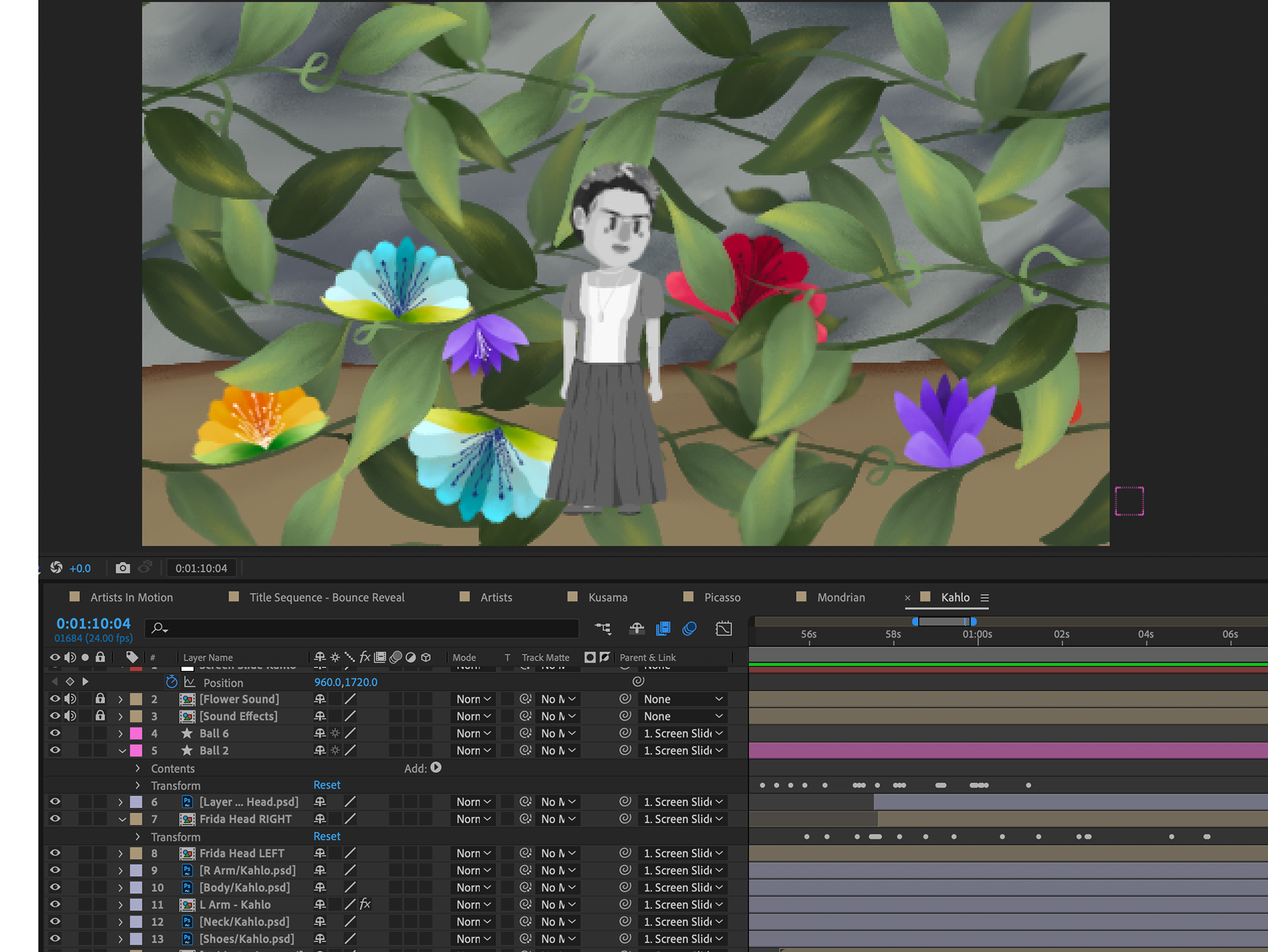Click the track matte pick whip for Flower Sound
1268x952 pixels.
point(526,698)
